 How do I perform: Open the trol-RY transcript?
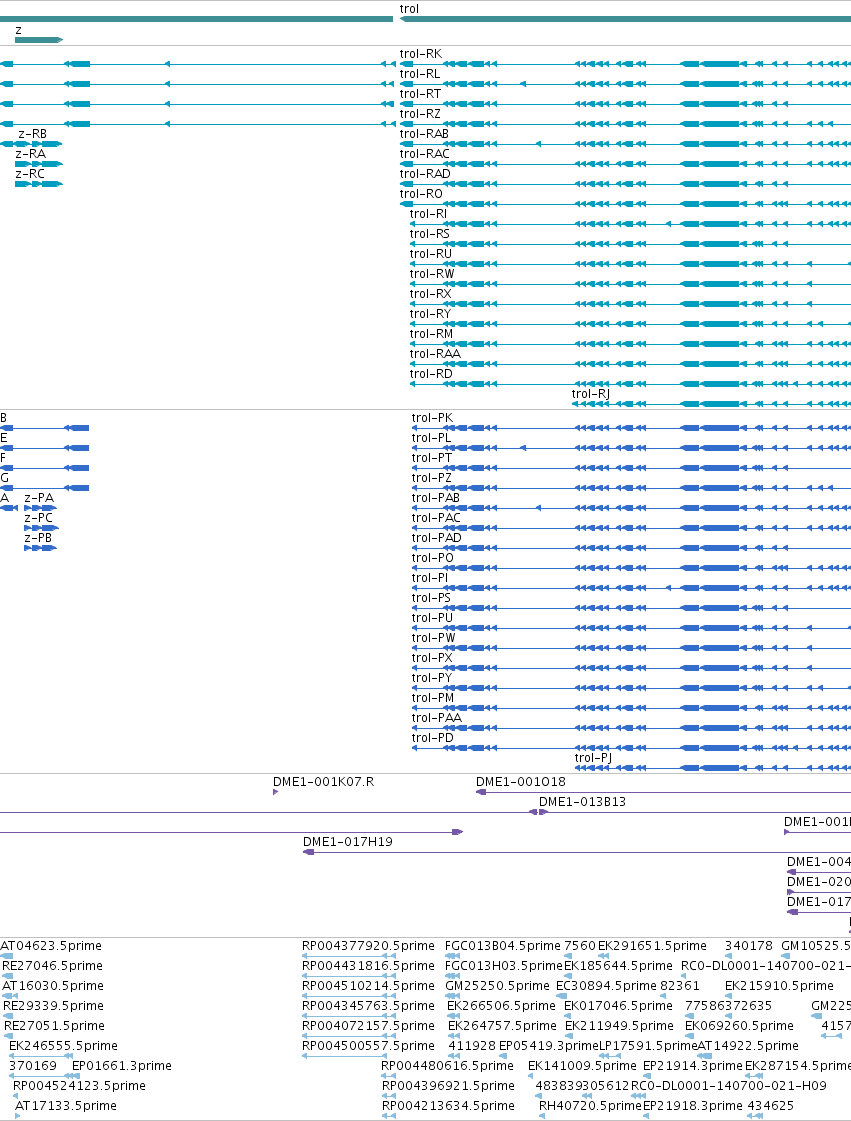(x=431, y=314)
